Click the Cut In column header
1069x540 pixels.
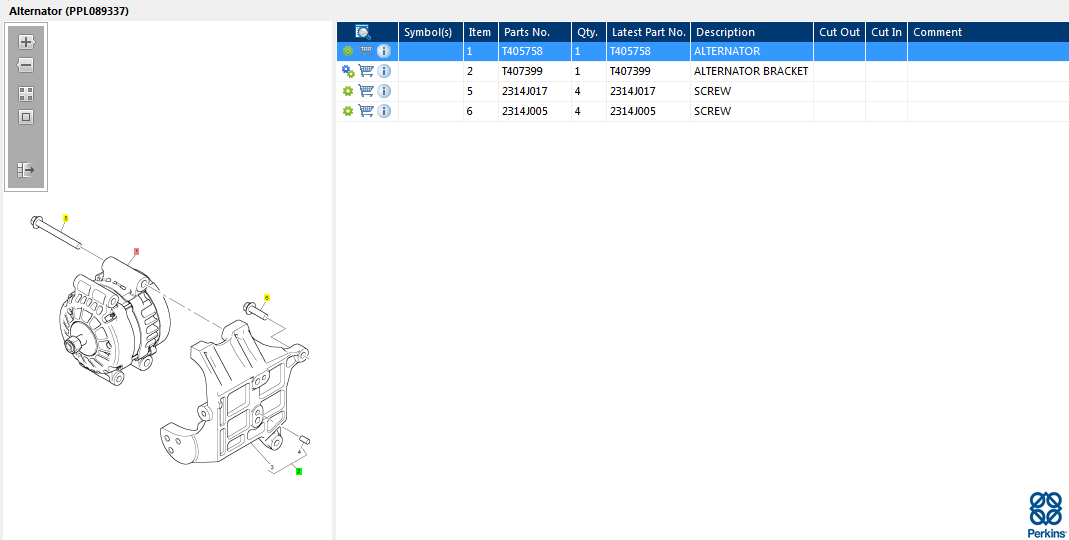point(886,32)
